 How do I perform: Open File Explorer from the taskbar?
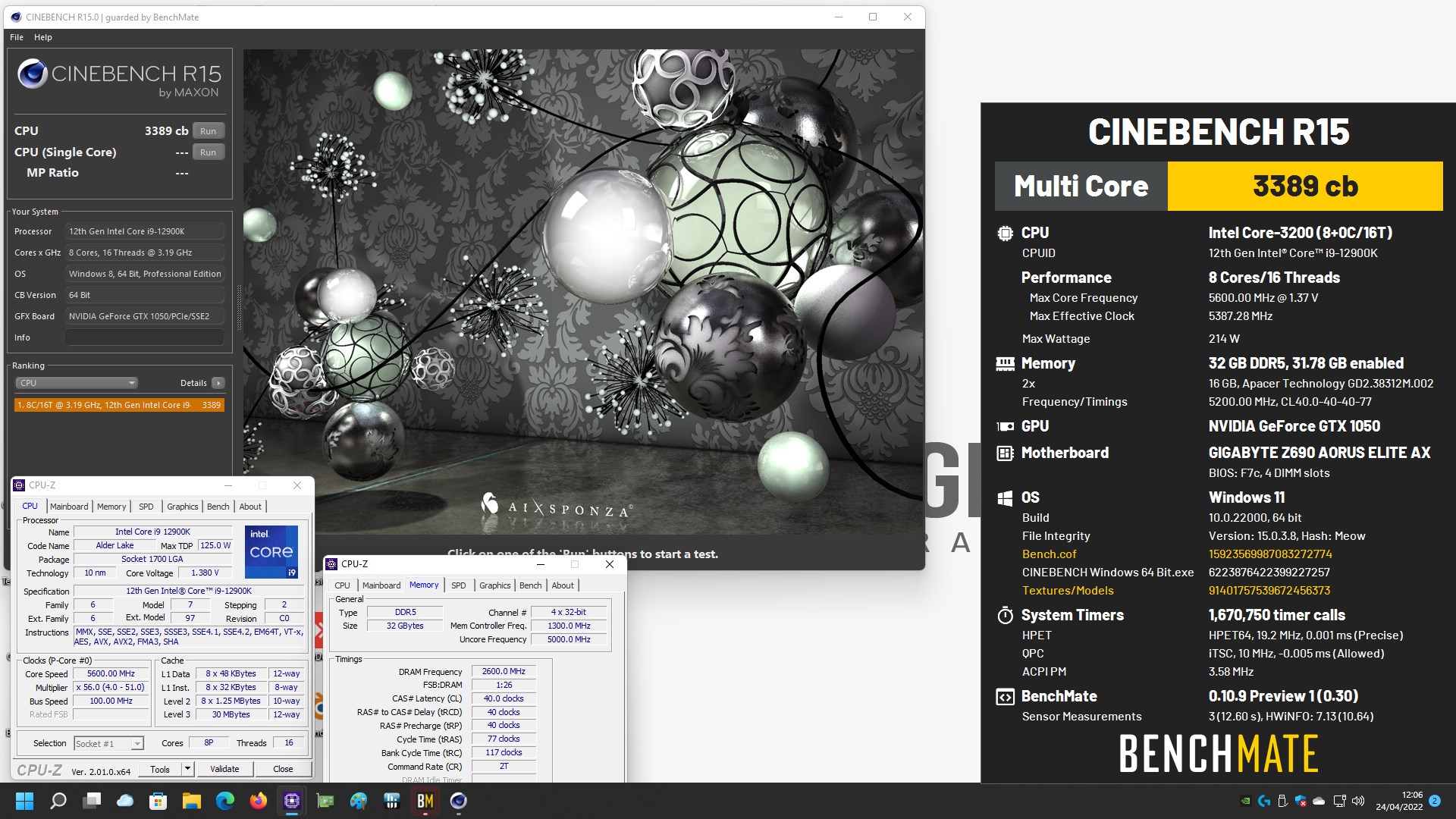[192, 801]
